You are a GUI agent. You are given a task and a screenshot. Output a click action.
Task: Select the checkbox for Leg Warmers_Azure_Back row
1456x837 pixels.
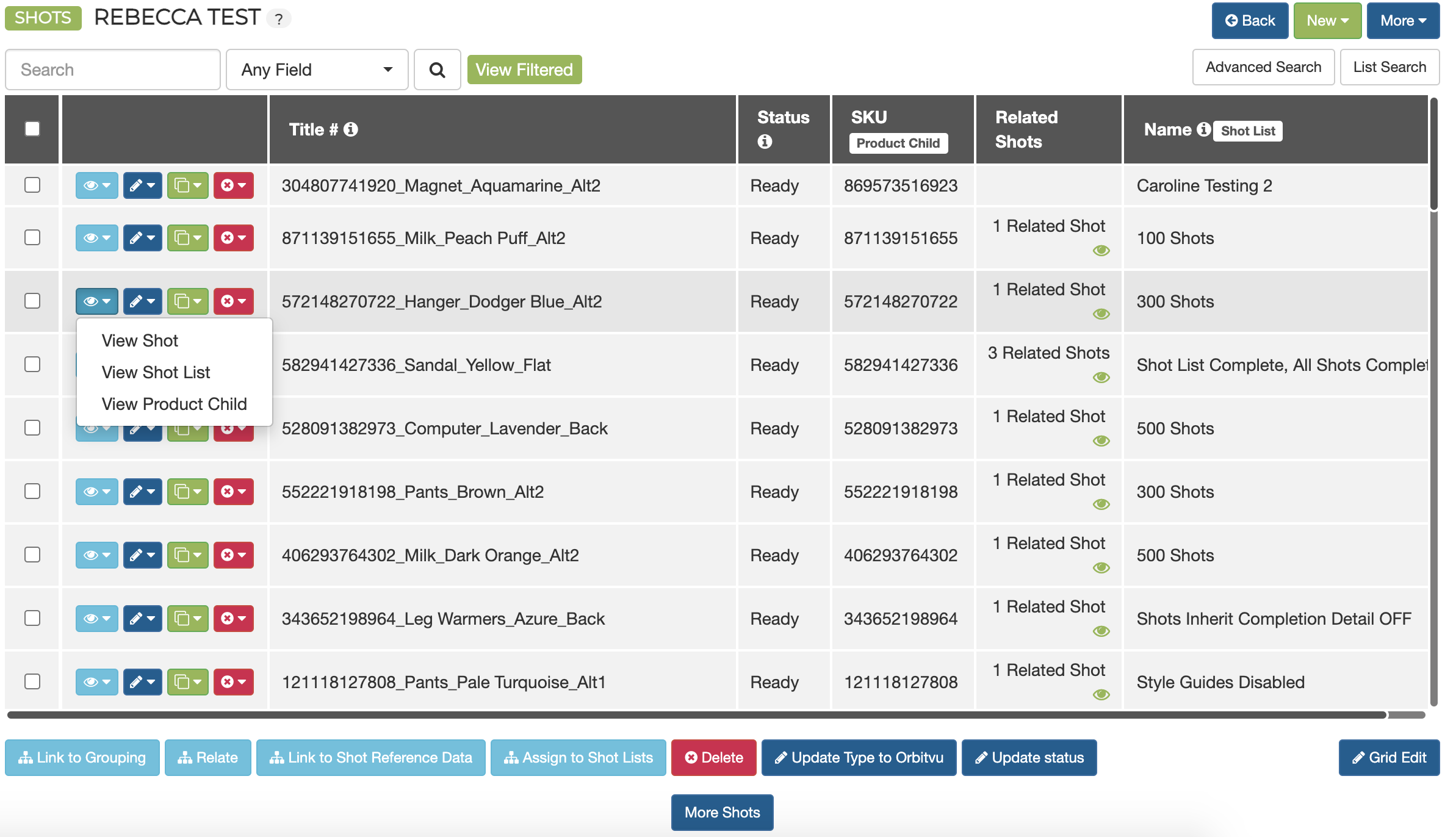[32, 618]
